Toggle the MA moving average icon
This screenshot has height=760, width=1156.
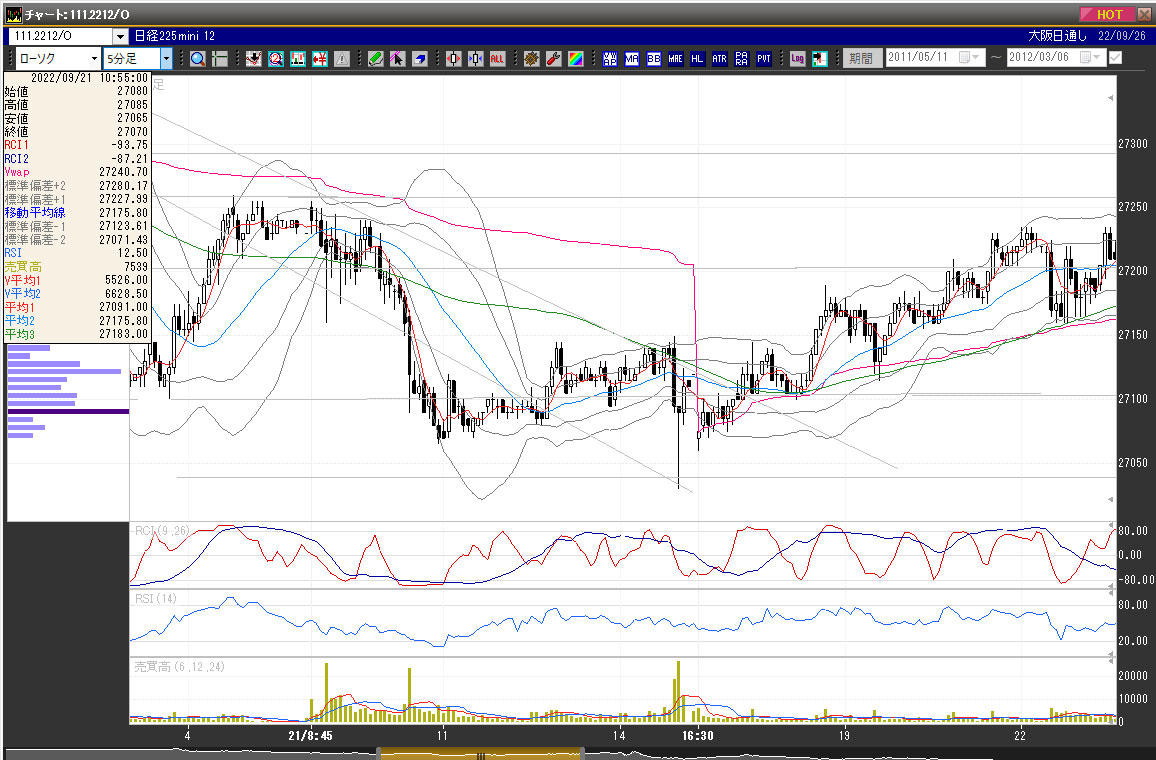click(632, 59)
